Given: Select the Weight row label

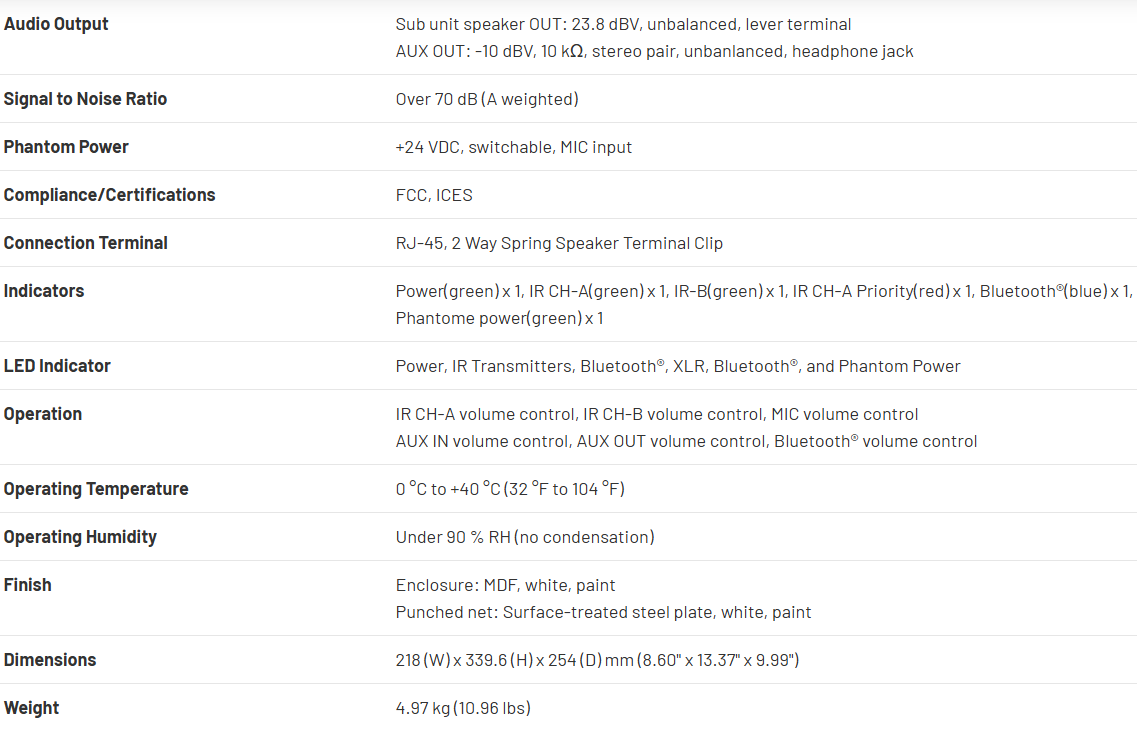Looking at the screenshot, I should [x=31, y=708].
